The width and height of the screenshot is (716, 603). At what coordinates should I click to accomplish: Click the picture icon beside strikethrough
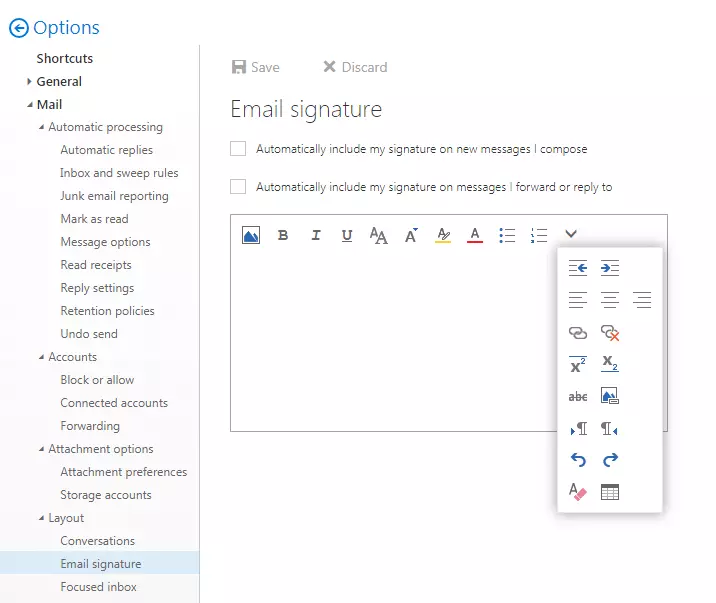pos(610,396)
